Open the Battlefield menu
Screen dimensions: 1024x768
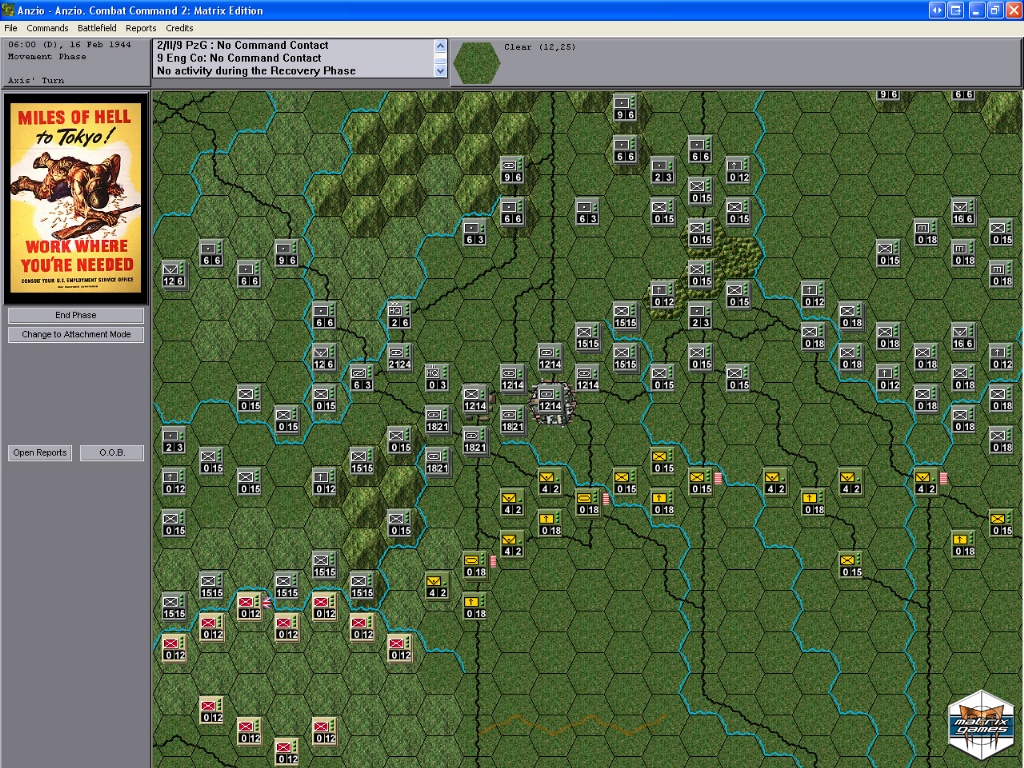[x=97, y=28]
